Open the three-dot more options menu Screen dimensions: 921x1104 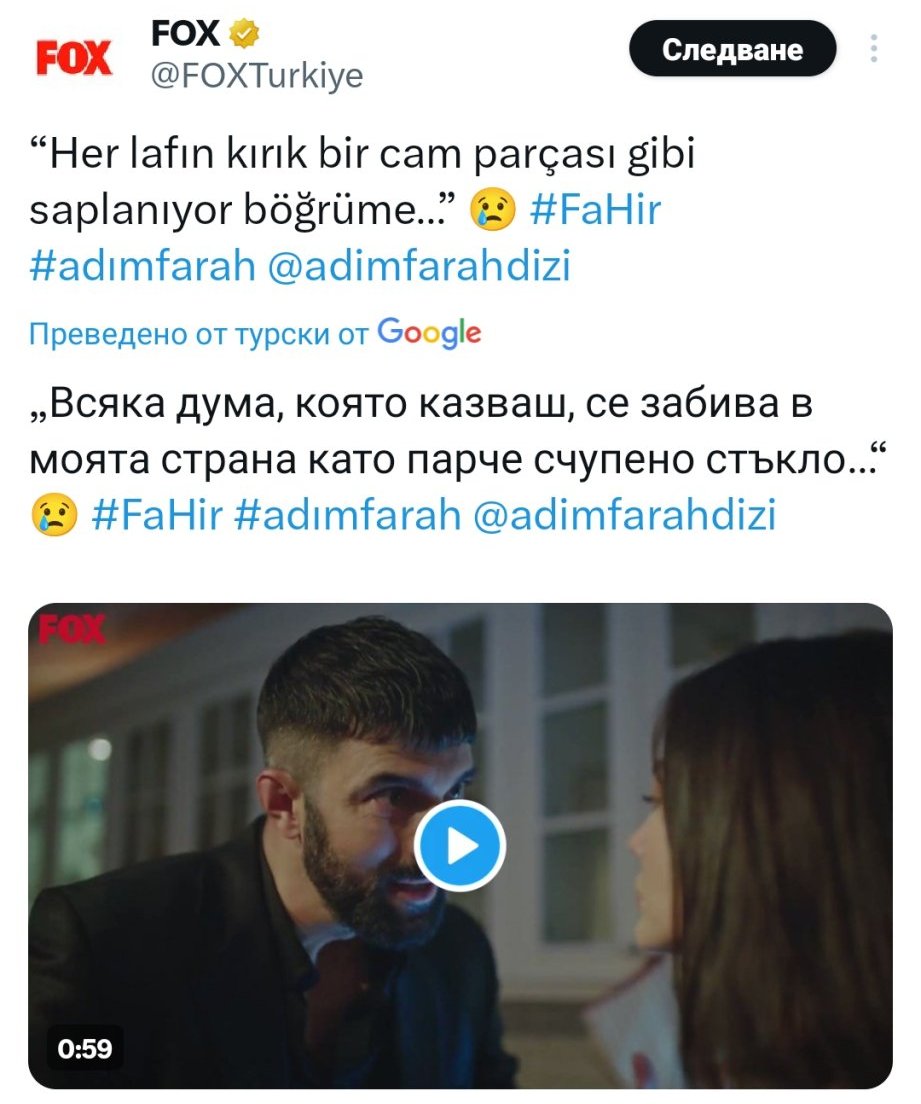tap(874, 49)
